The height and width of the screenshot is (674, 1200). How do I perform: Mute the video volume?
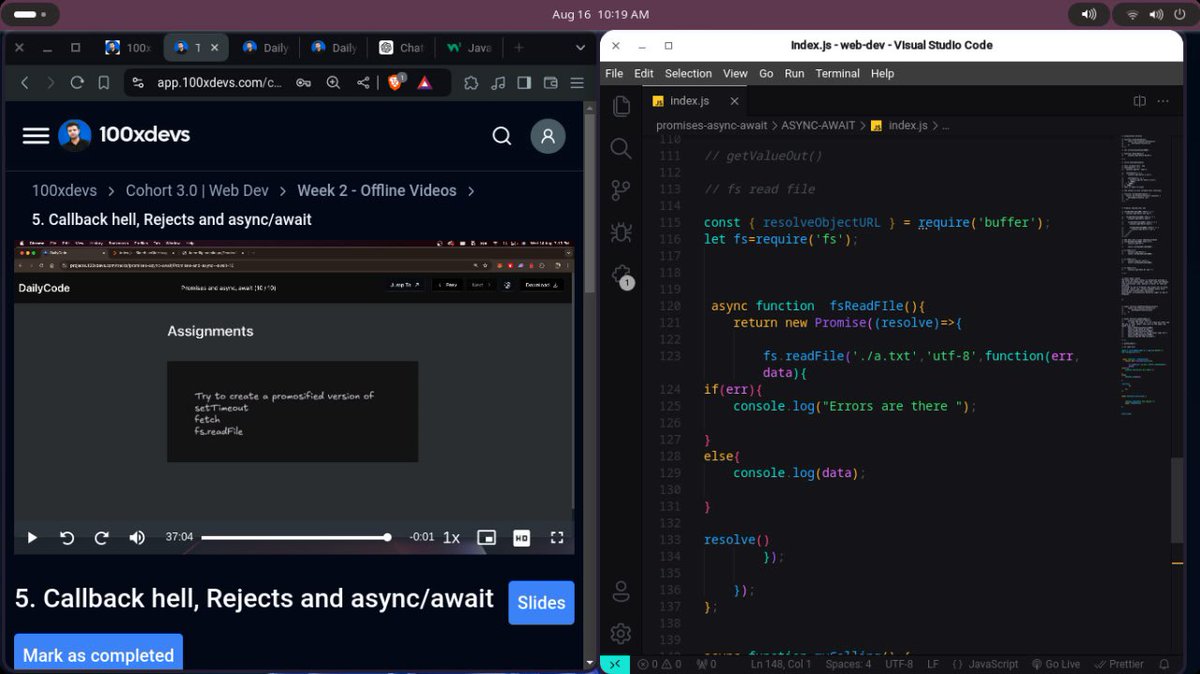tap(137, 538)
